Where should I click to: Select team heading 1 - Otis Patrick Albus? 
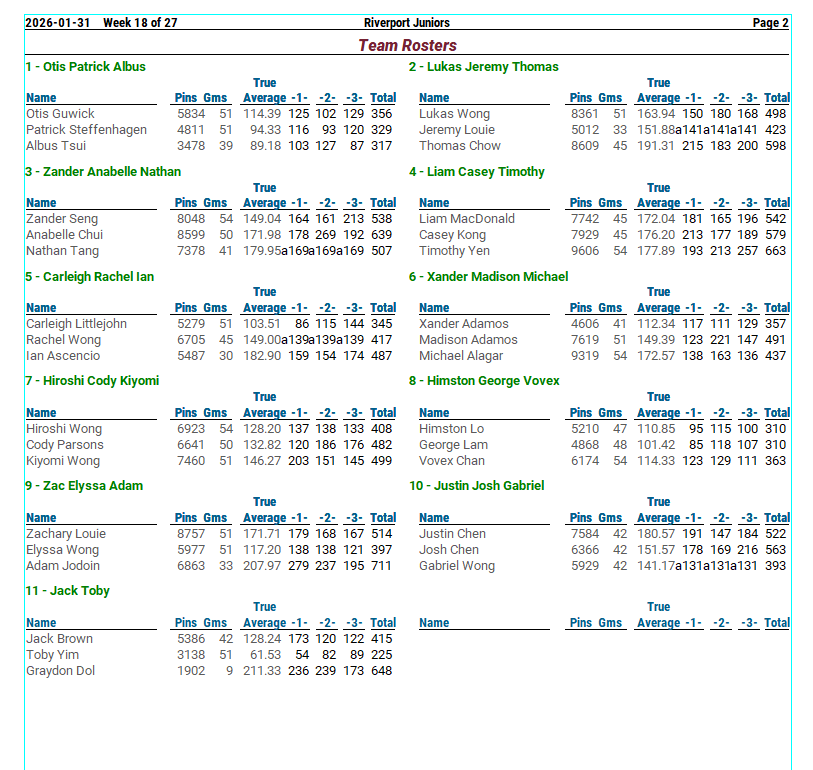pos(86,67)
